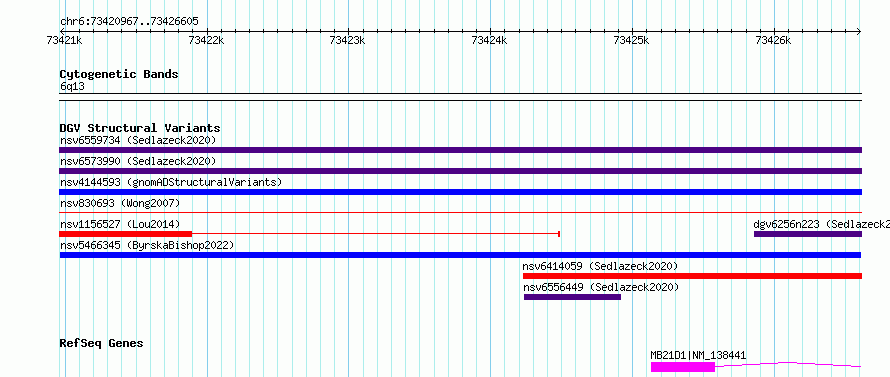Open the nsv6559734 (Sedlazeck2020) variant label

click(138, 140)
